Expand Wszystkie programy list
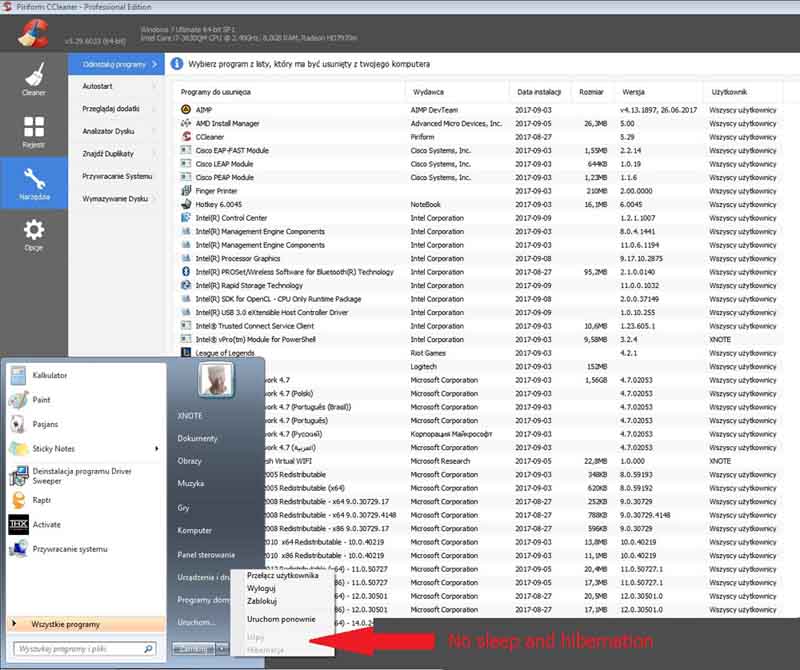The width and height of the screenshot is (800, 670). [86, 624]
